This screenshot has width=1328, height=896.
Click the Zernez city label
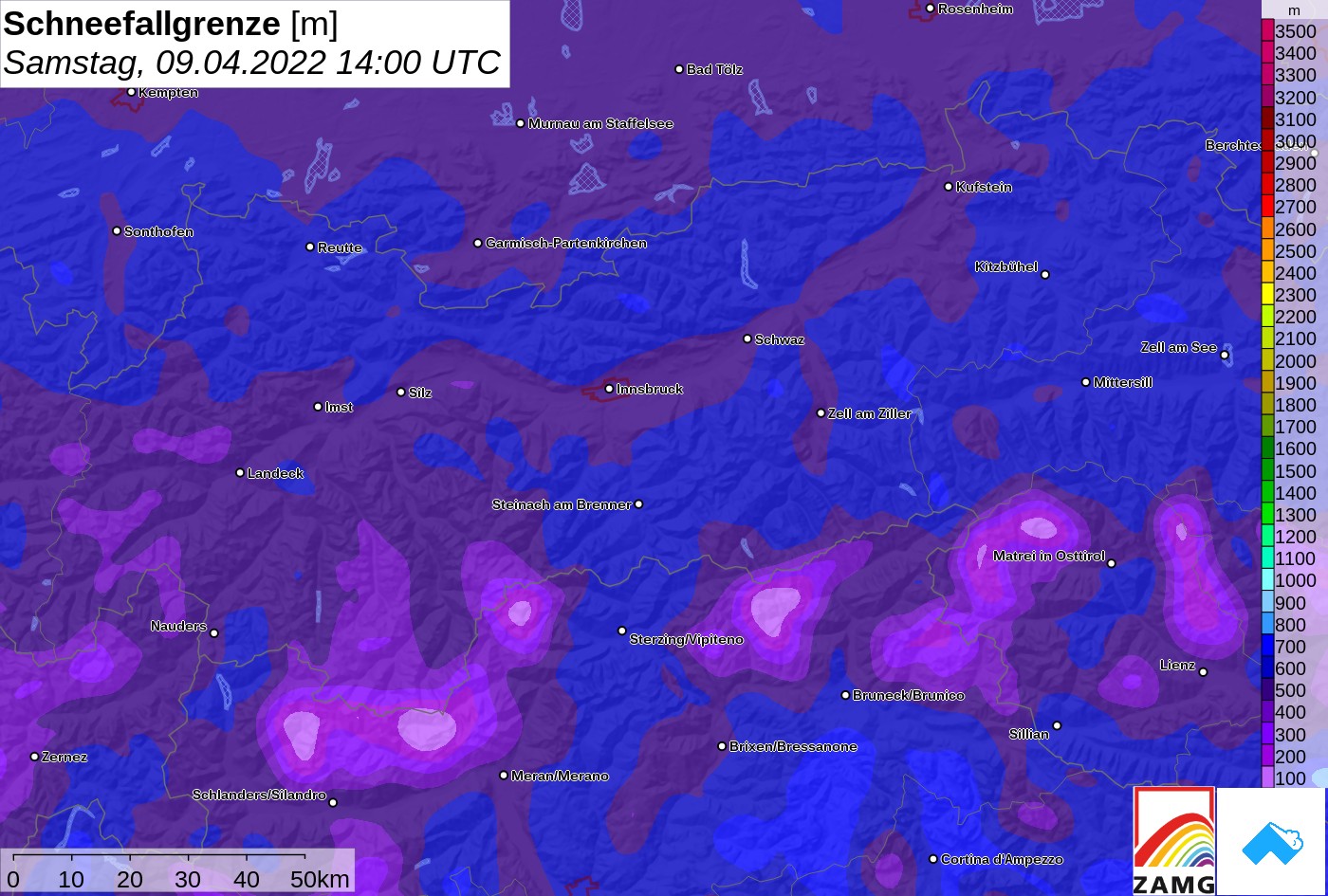65,757
